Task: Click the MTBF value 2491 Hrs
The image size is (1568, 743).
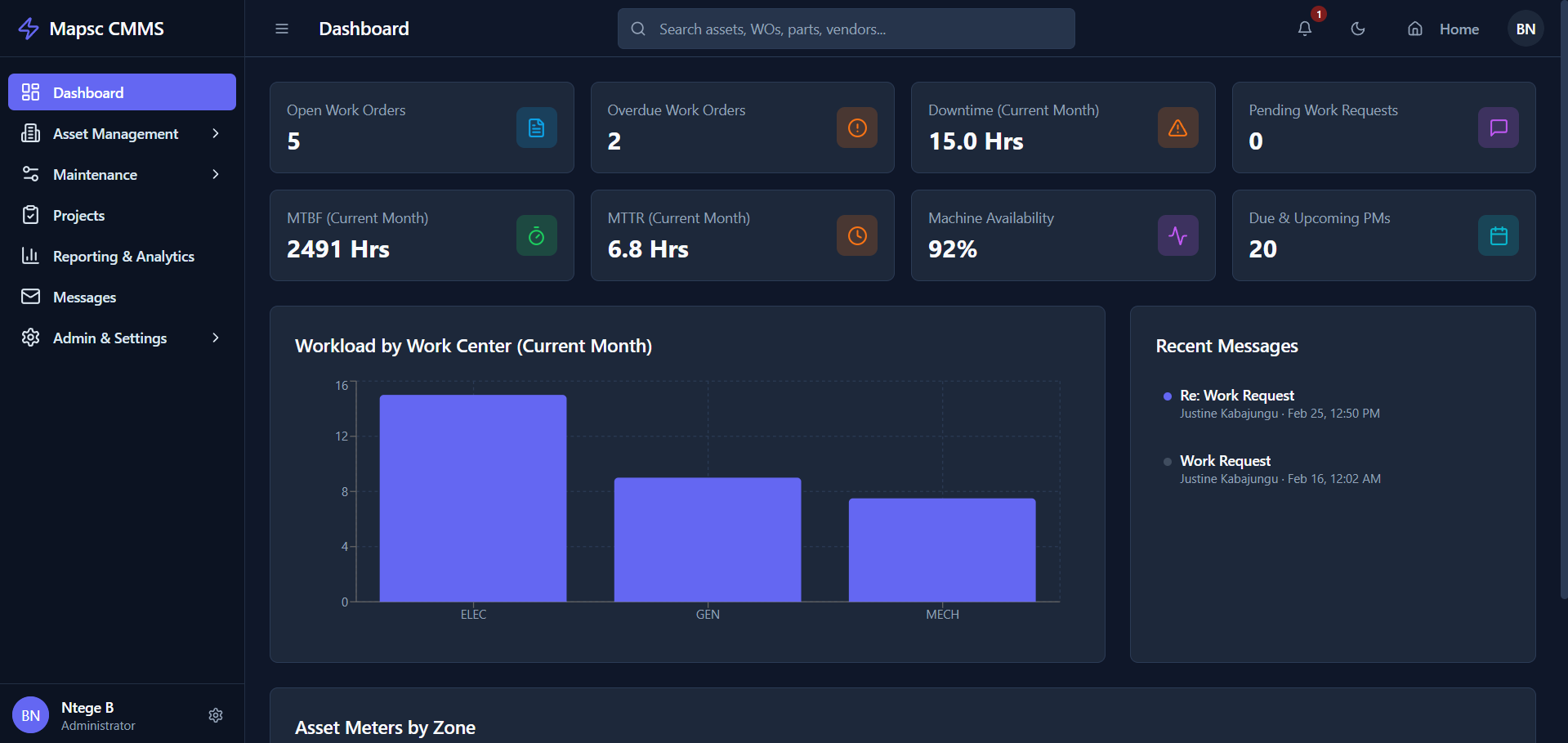Action: (338, 249)
